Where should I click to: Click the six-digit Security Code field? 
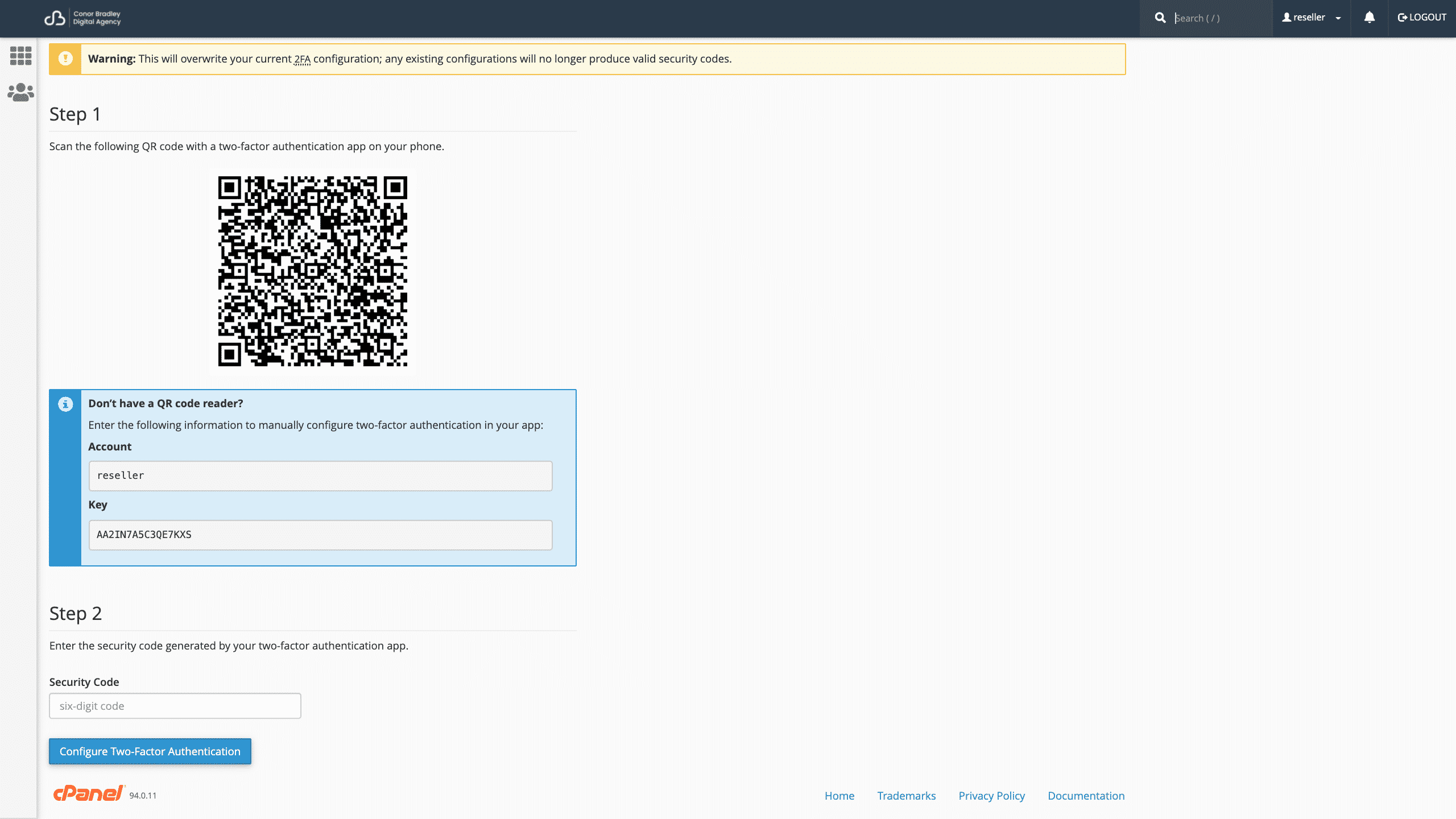(x=175, y=706)
